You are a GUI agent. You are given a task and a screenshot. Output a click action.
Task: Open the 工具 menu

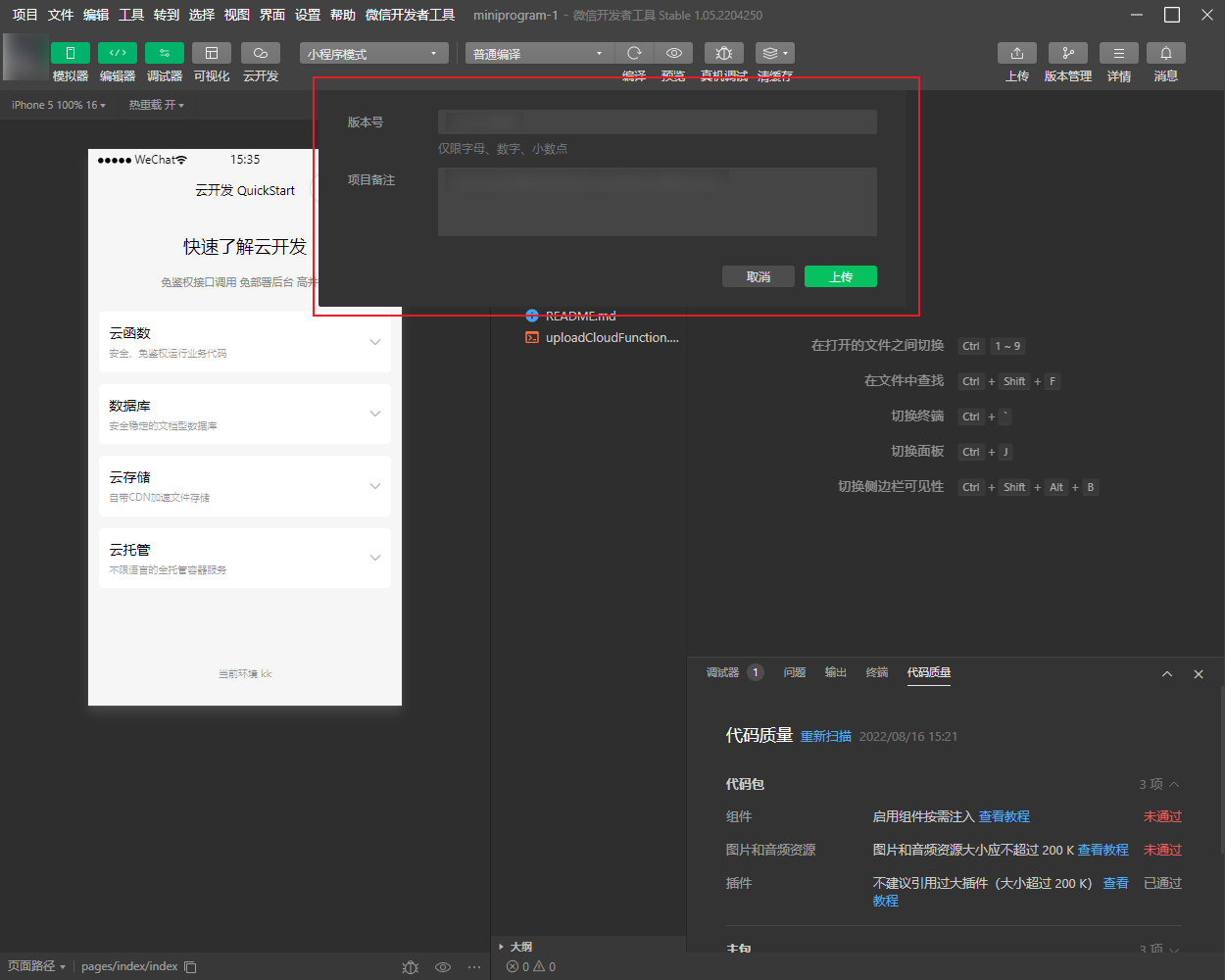131,15
